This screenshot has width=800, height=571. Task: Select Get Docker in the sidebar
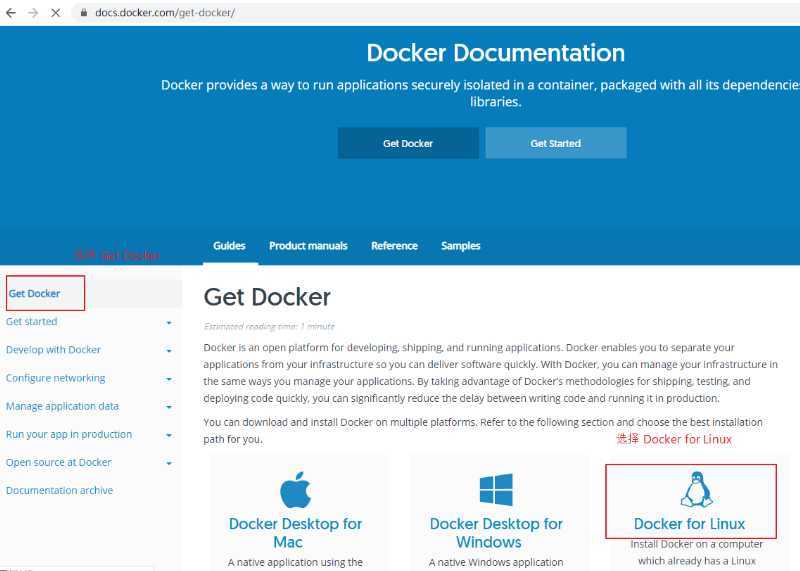click(x=34, y=293)
